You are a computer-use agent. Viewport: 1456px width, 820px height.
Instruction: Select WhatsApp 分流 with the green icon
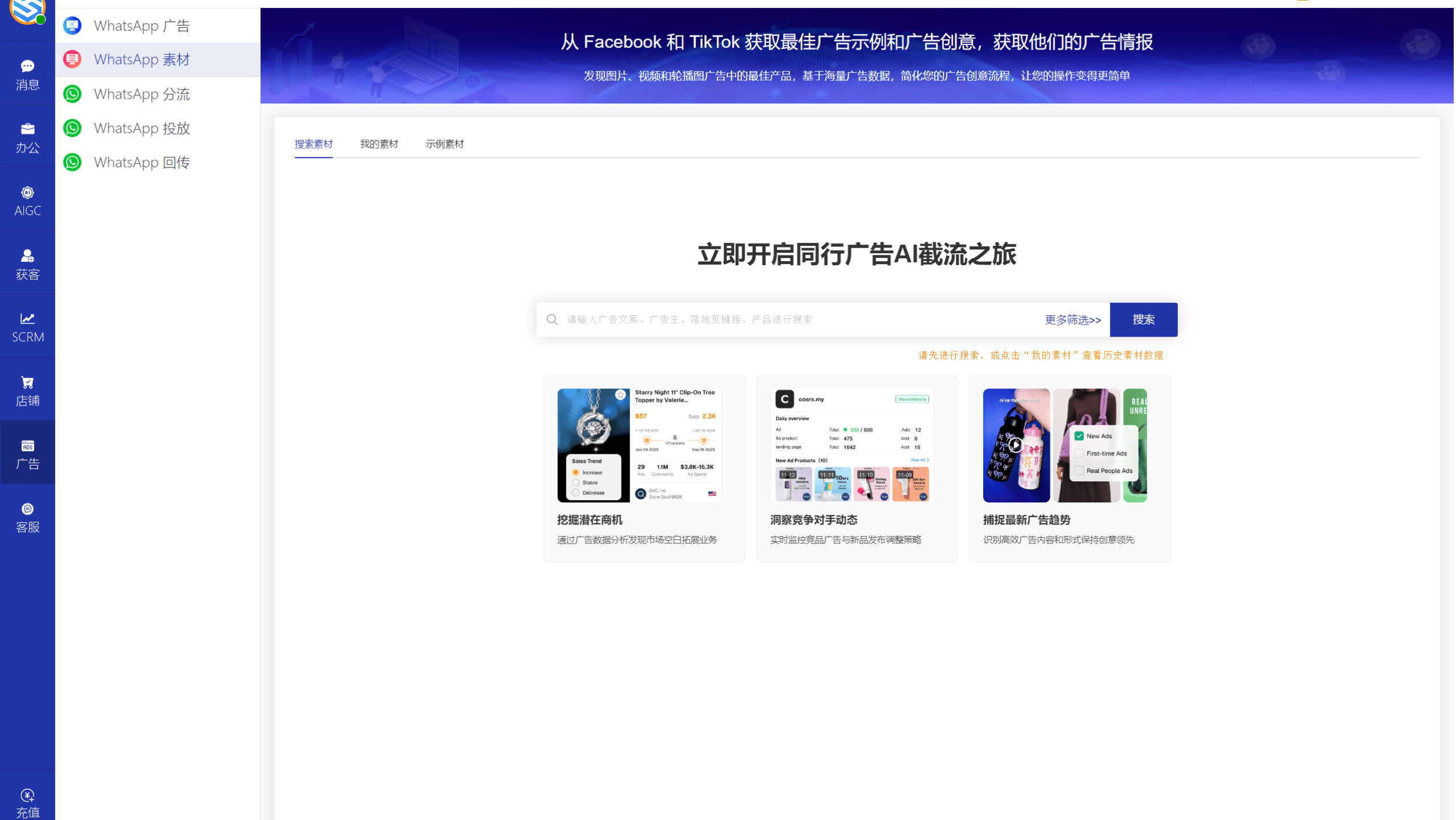click(x=141, y=94)
